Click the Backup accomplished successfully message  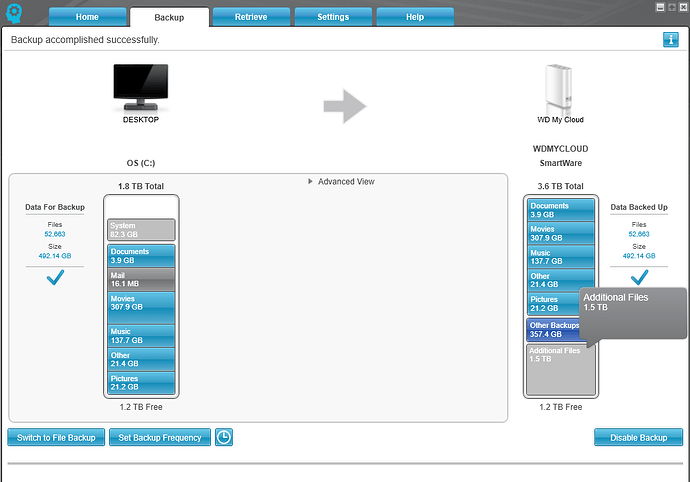(85, 40)
